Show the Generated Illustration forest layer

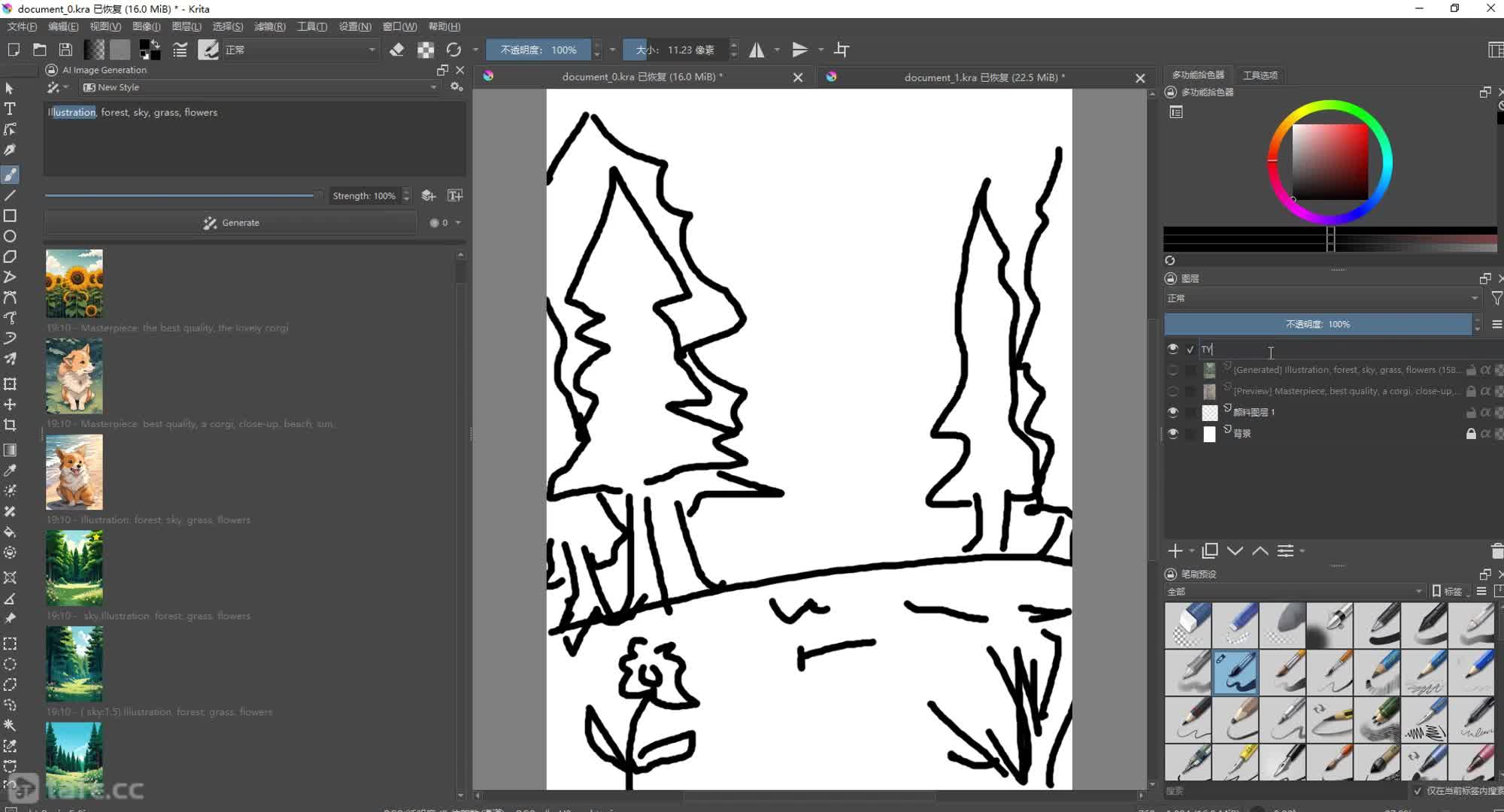point(1172,370)
